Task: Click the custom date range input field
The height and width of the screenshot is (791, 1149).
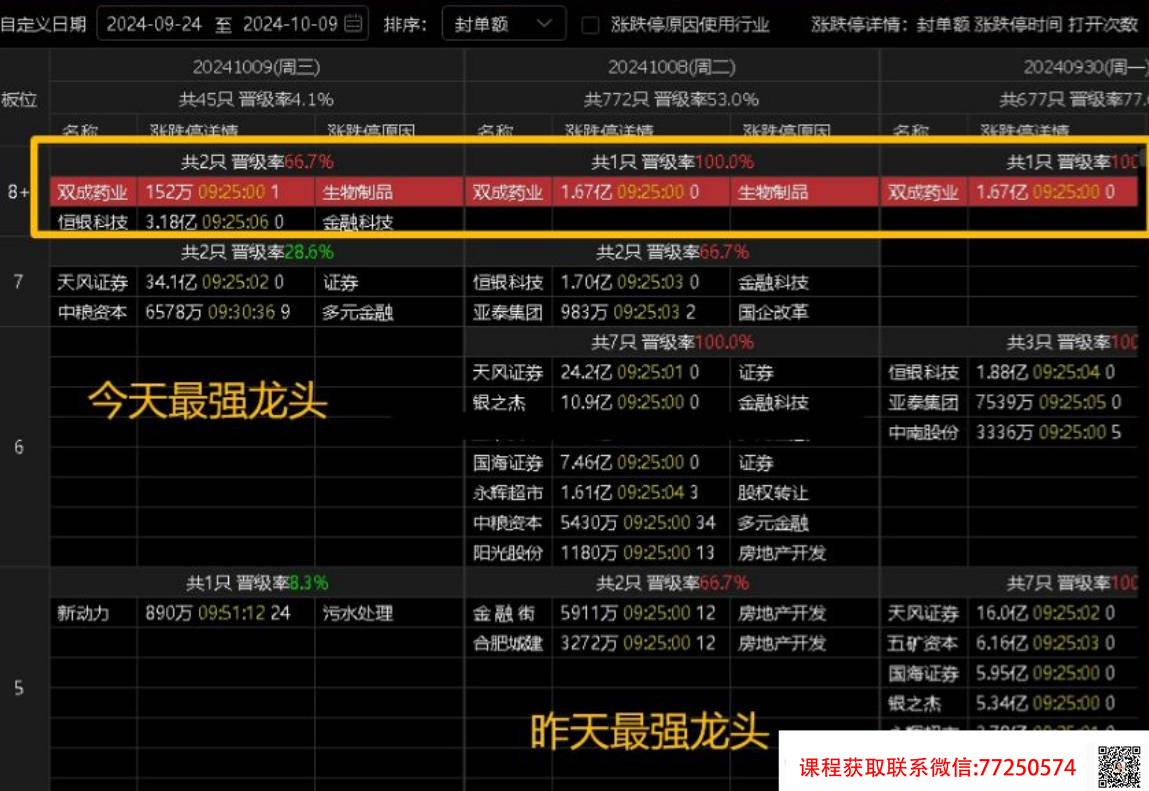Action: 232,23
